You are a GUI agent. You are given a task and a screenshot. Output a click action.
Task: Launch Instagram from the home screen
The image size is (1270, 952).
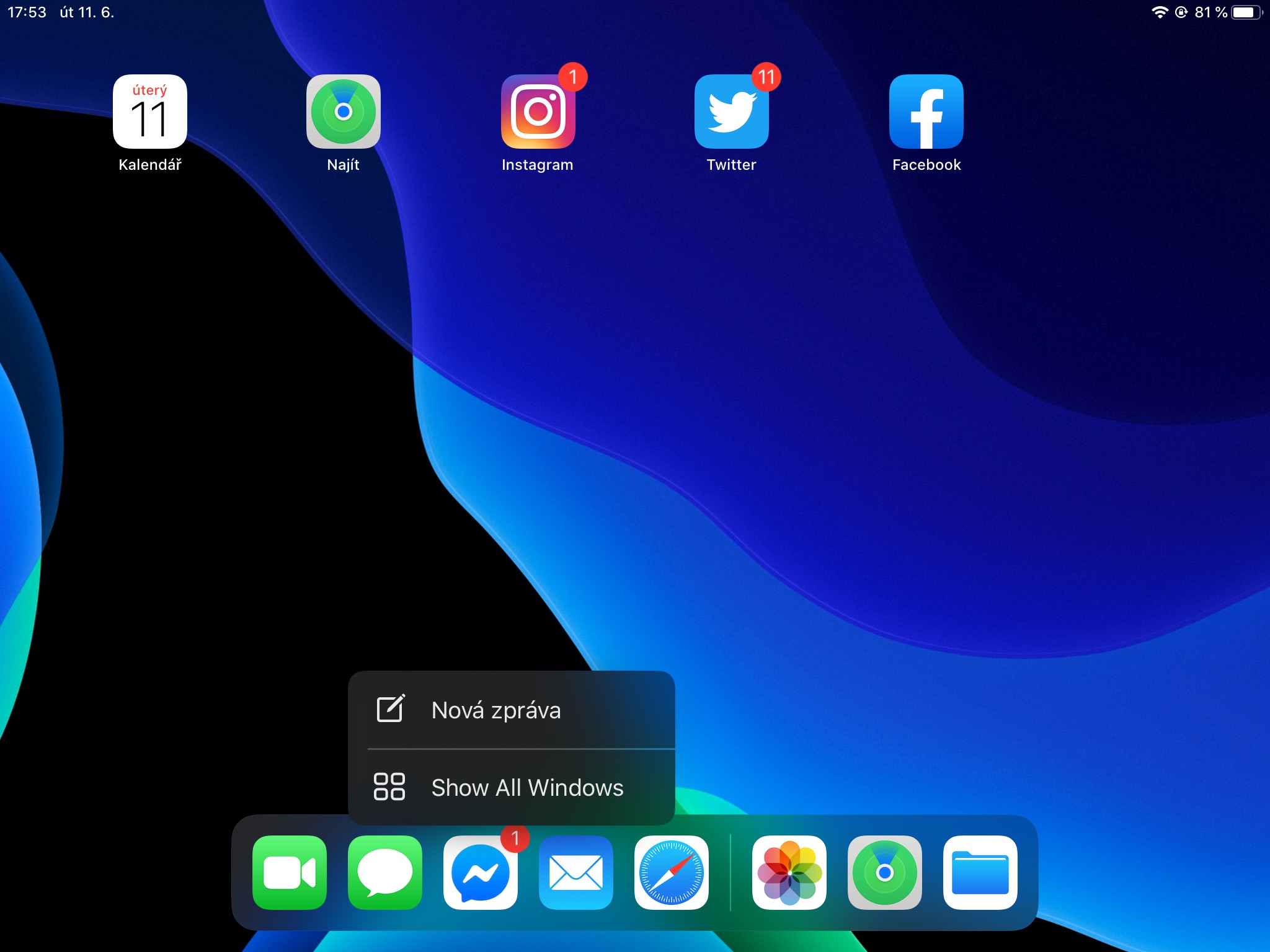(538, 112)
